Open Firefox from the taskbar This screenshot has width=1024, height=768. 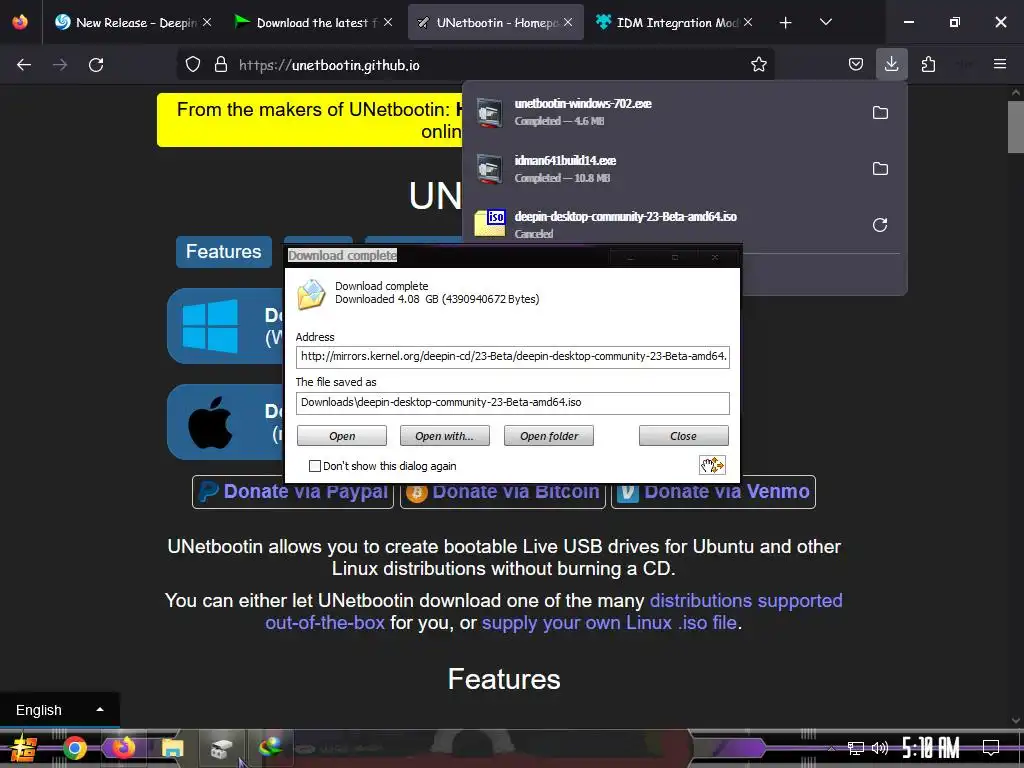pos(122,748)
